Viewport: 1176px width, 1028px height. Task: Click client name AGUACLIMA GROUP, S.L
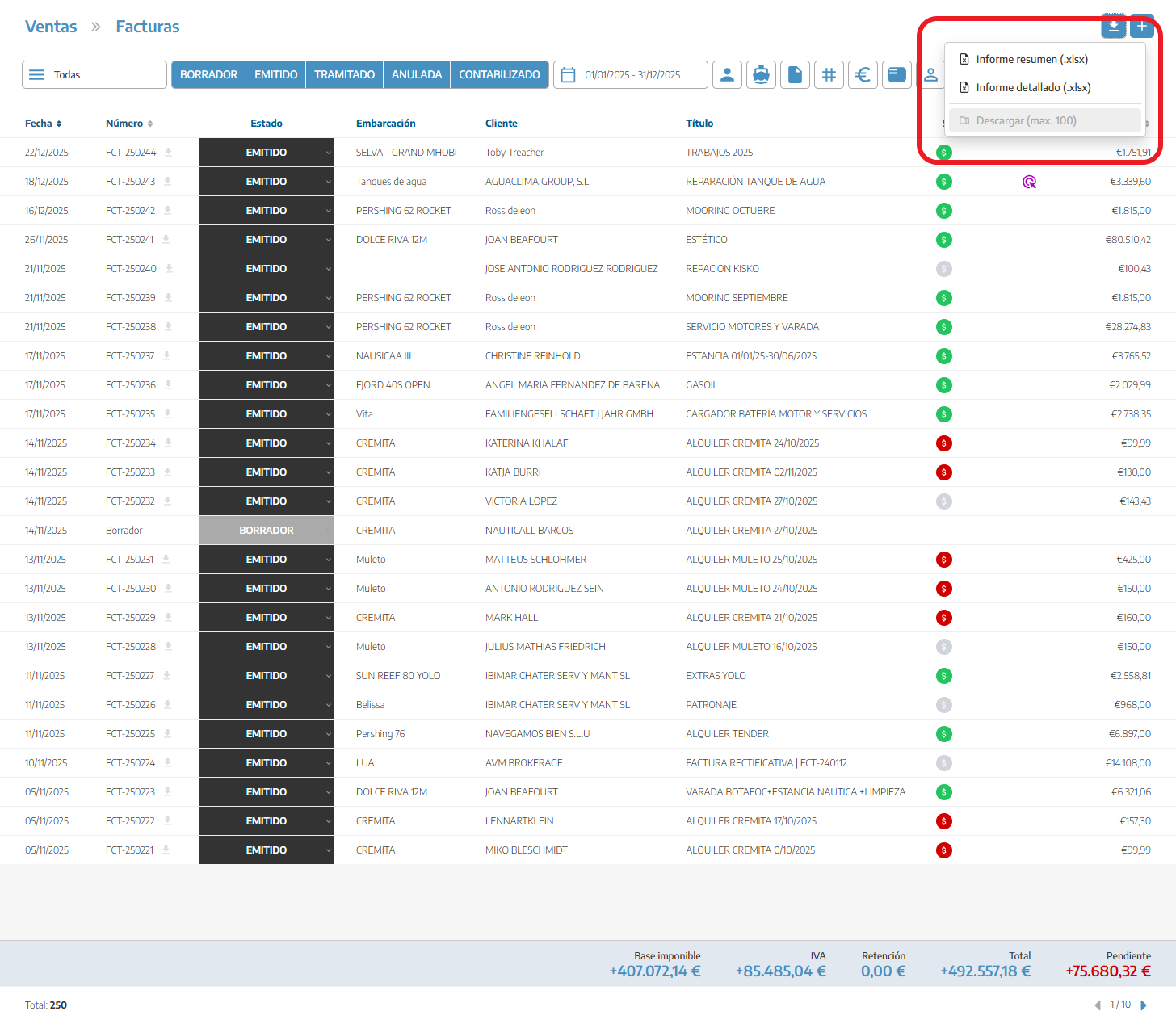[x=537, y=182]
